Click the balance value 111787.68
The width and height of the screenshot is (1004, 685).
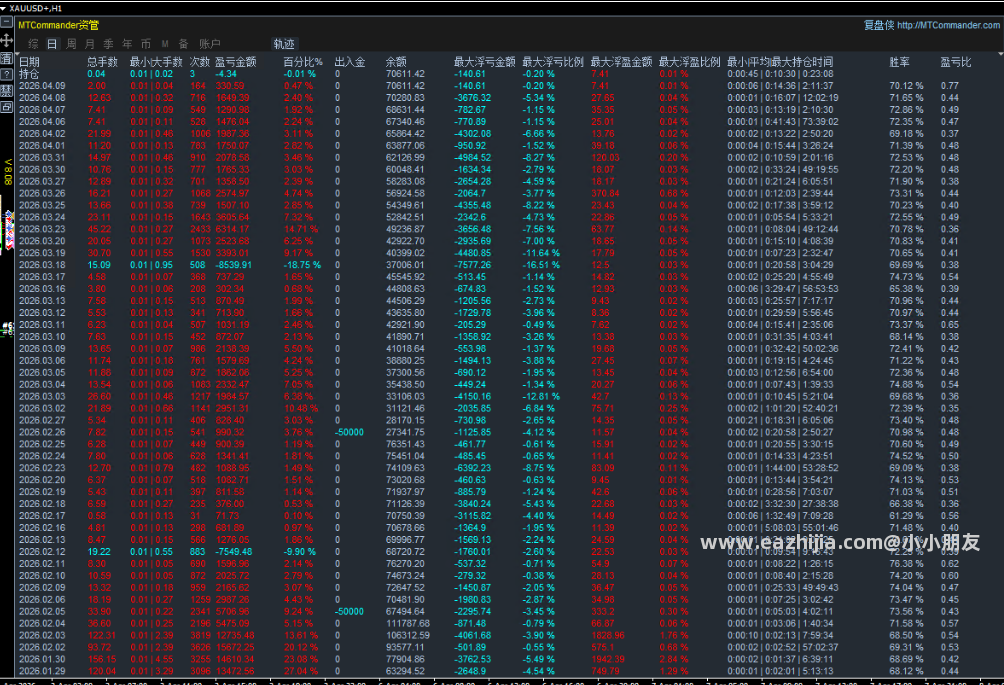[x=408, y=624]
